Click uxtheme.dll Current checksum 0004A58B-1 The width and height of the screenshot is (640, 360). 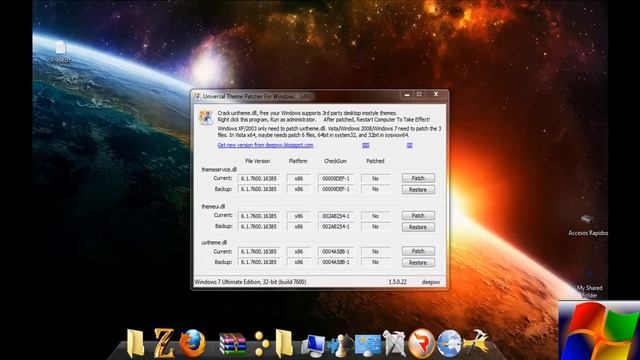[336, 251]
